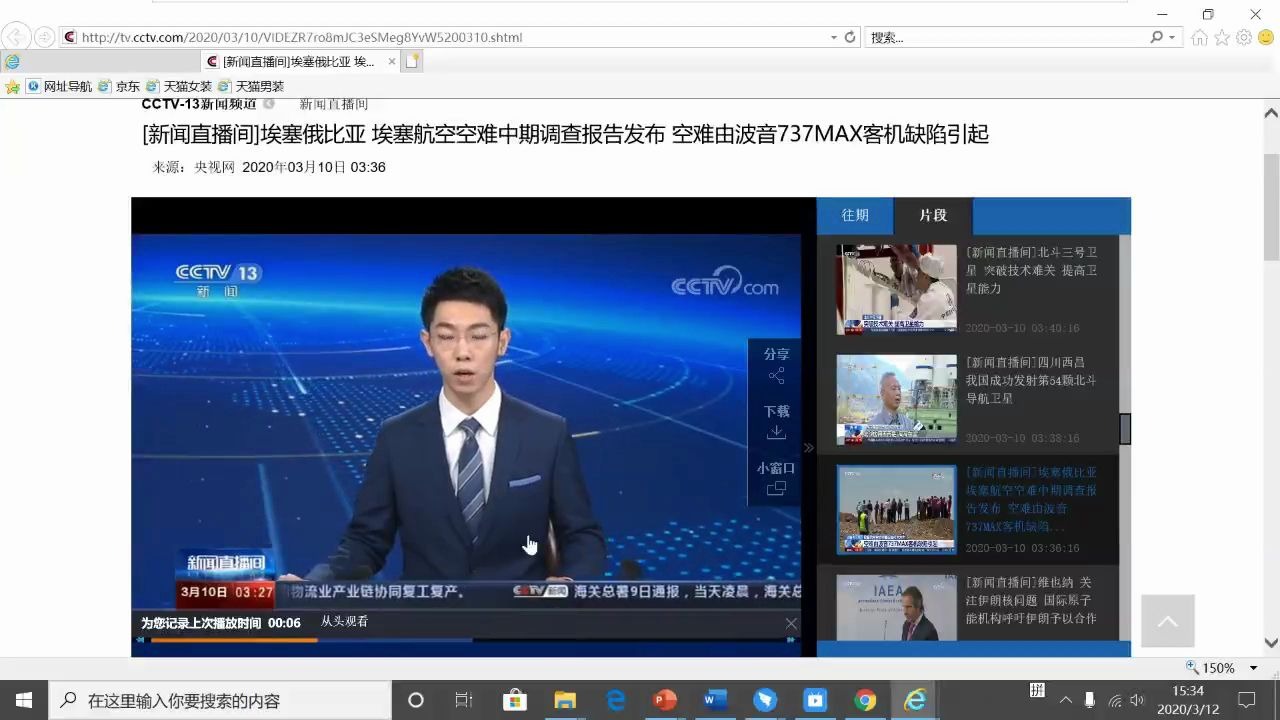Refresh the page with the reload icon
This screenshot has height=720, width=1280.
850,37
